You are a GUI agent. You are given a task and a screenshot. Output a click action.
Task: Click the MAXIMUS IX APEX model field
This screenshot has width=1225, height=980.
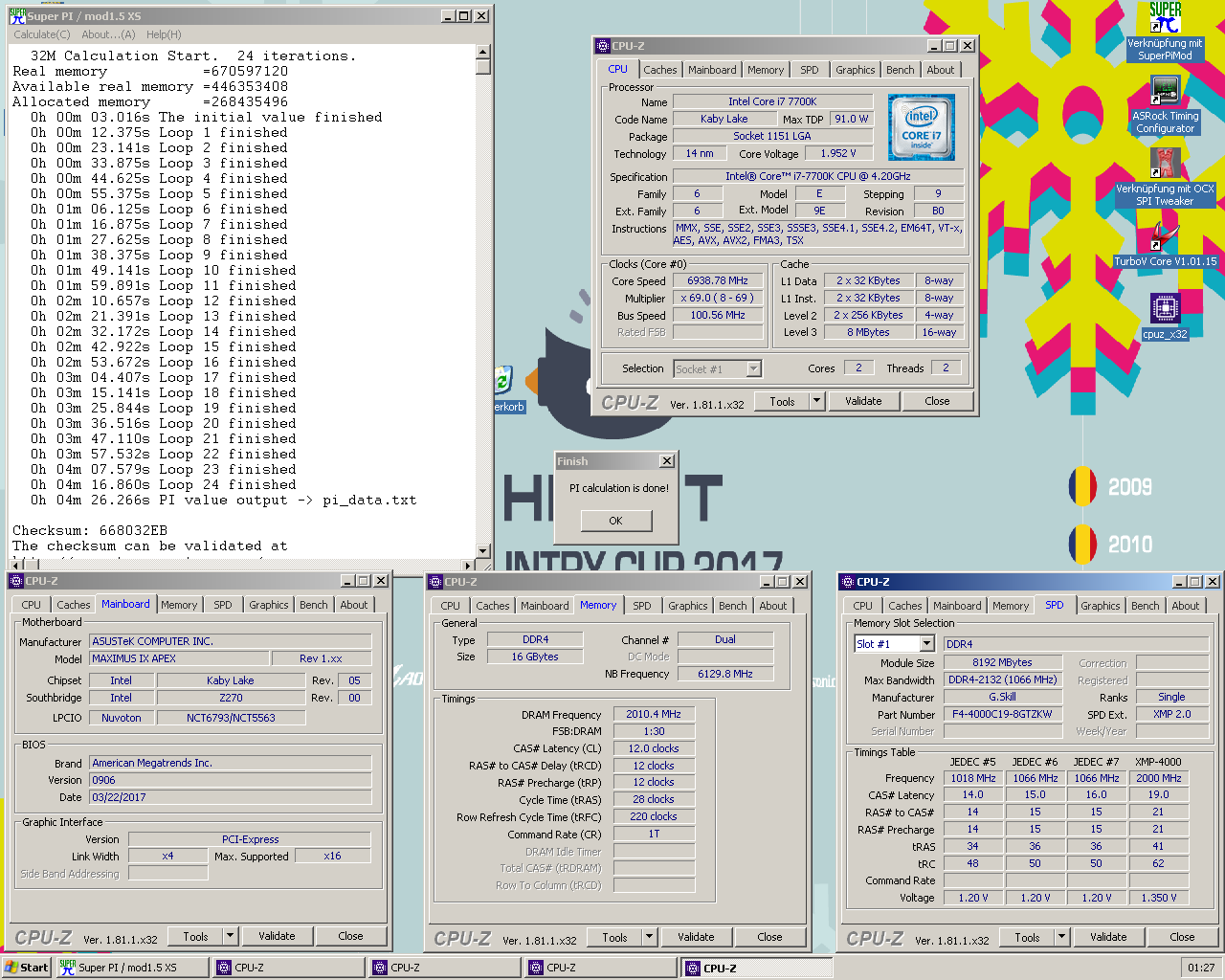click(x=178, y=658)
